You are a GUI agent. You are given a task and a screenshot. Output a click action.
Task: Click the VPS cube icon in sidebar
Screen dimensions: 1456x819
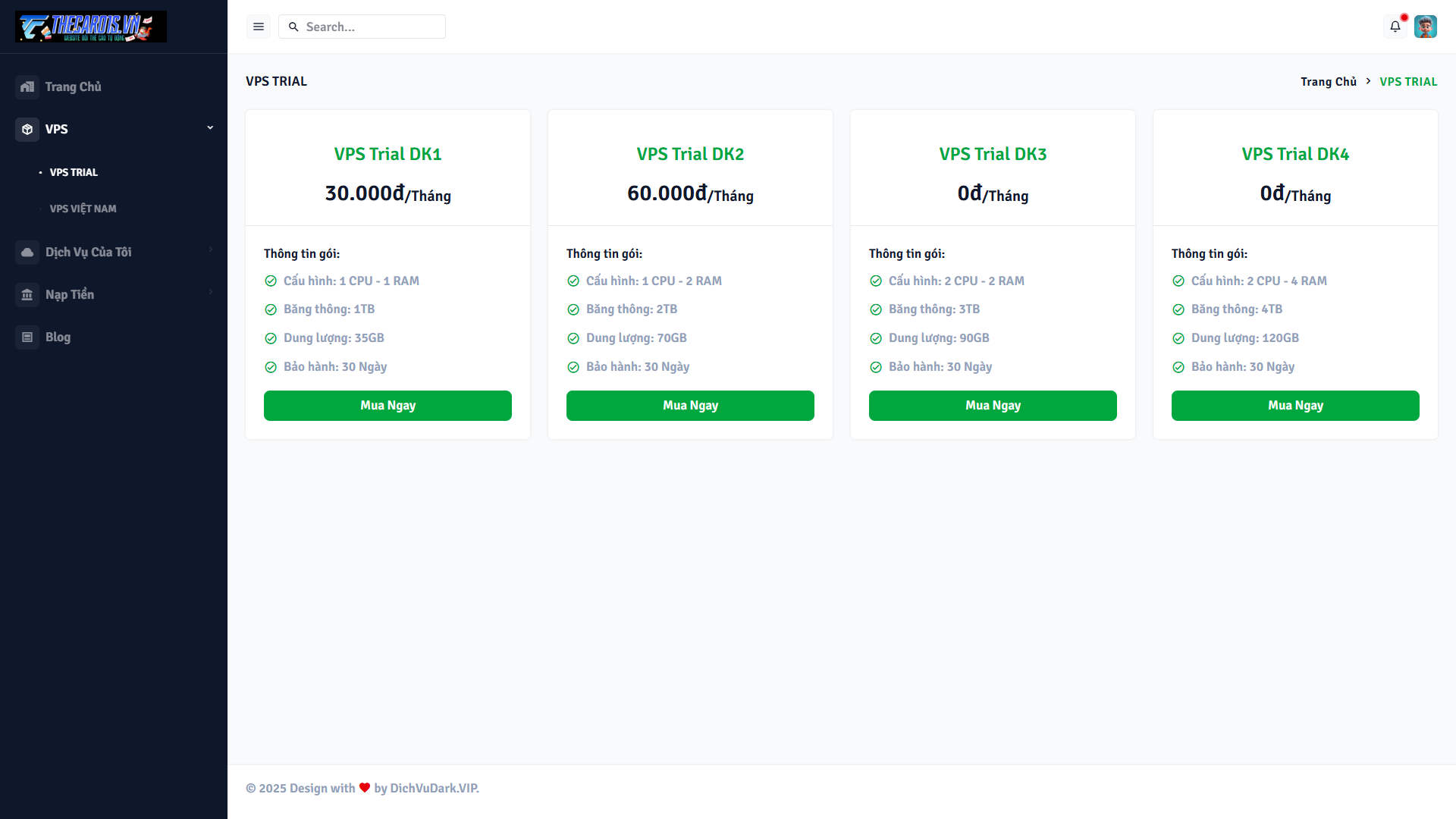[x=27, y=130]
